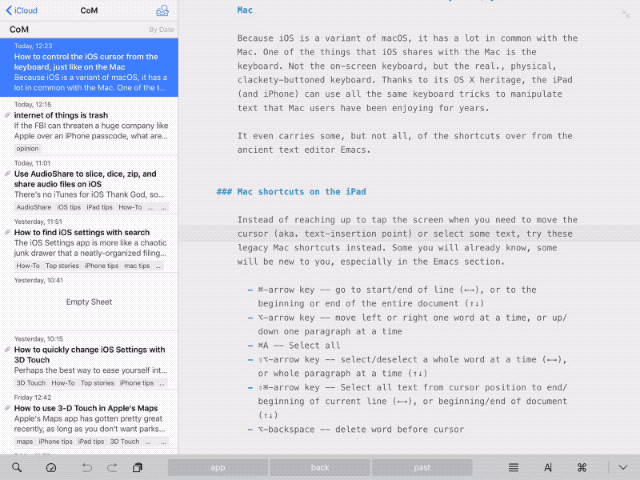Exit fullscreen editor with collapse arrows icon

(x=625, y=14)
